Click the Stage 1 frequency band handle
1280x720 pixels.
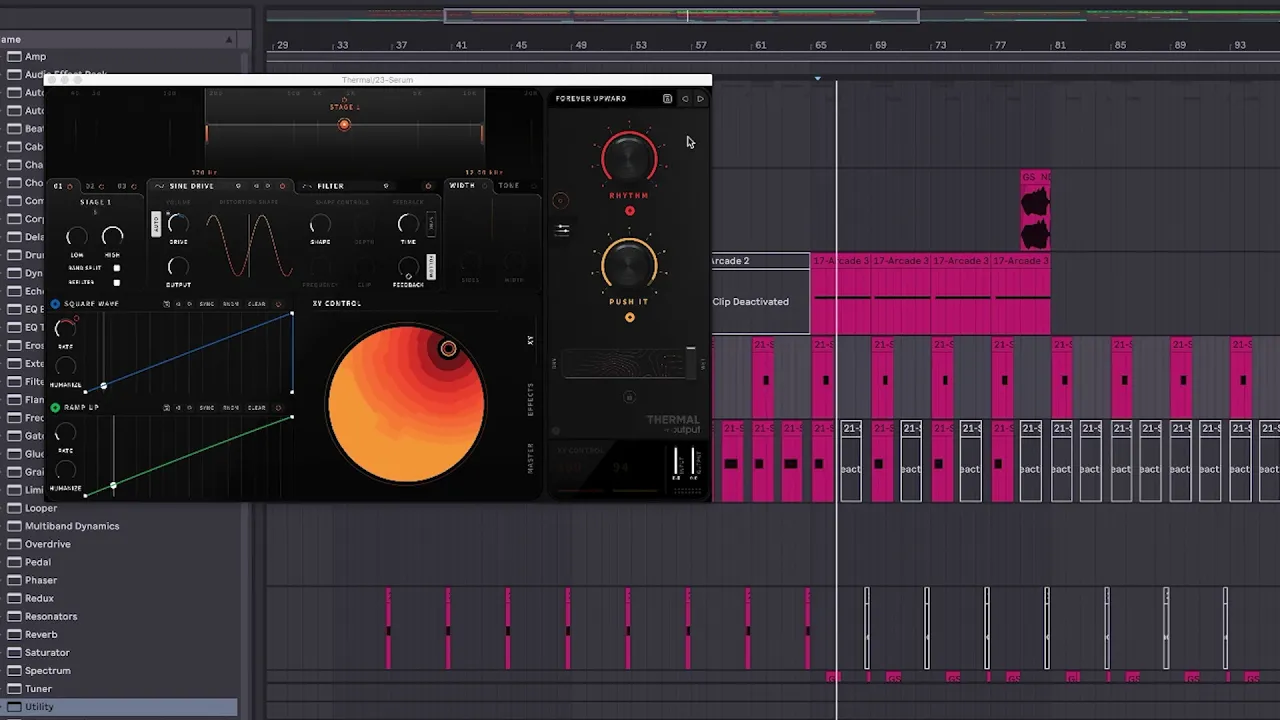[344, 125]
